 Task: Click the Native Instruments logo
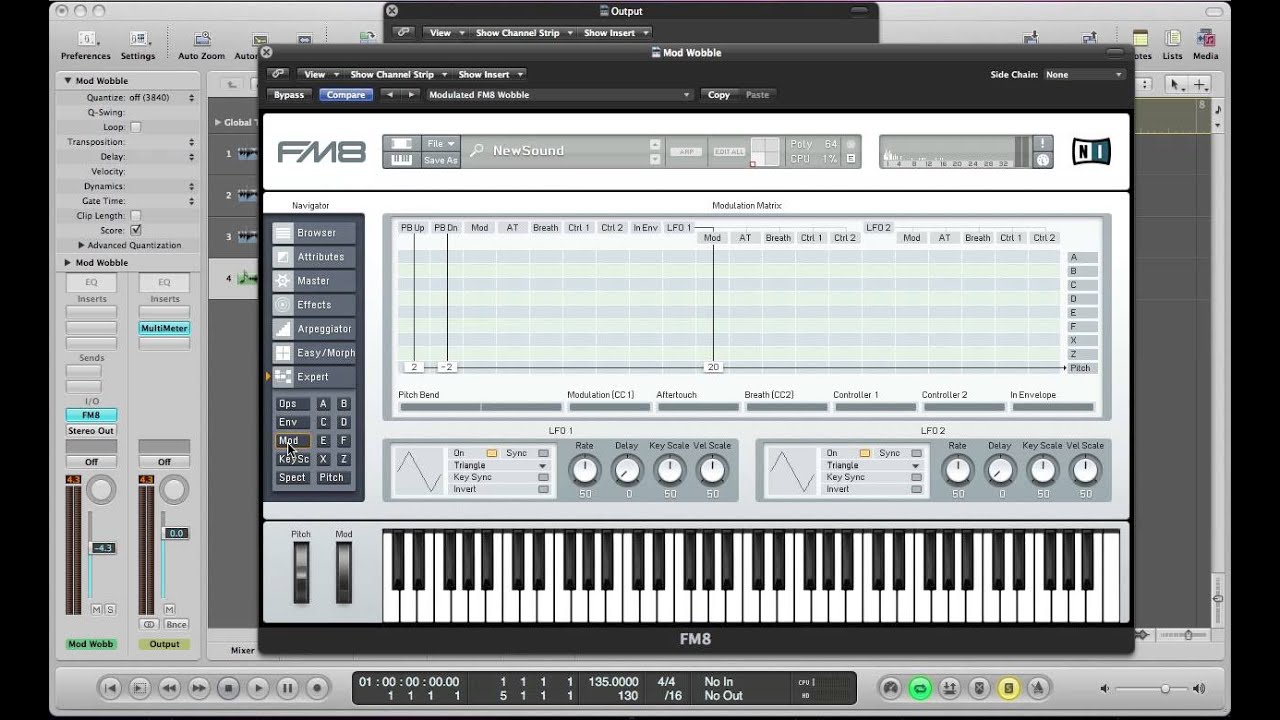(x=1091, y=151)
